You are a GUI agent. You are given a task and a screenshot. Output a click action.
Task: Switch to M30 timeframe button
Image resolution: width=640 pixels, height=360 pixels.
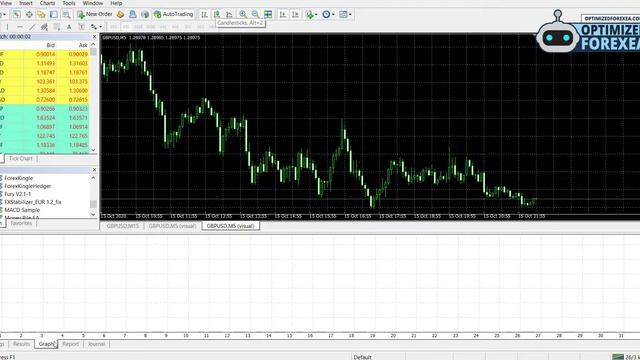point(151,27)
